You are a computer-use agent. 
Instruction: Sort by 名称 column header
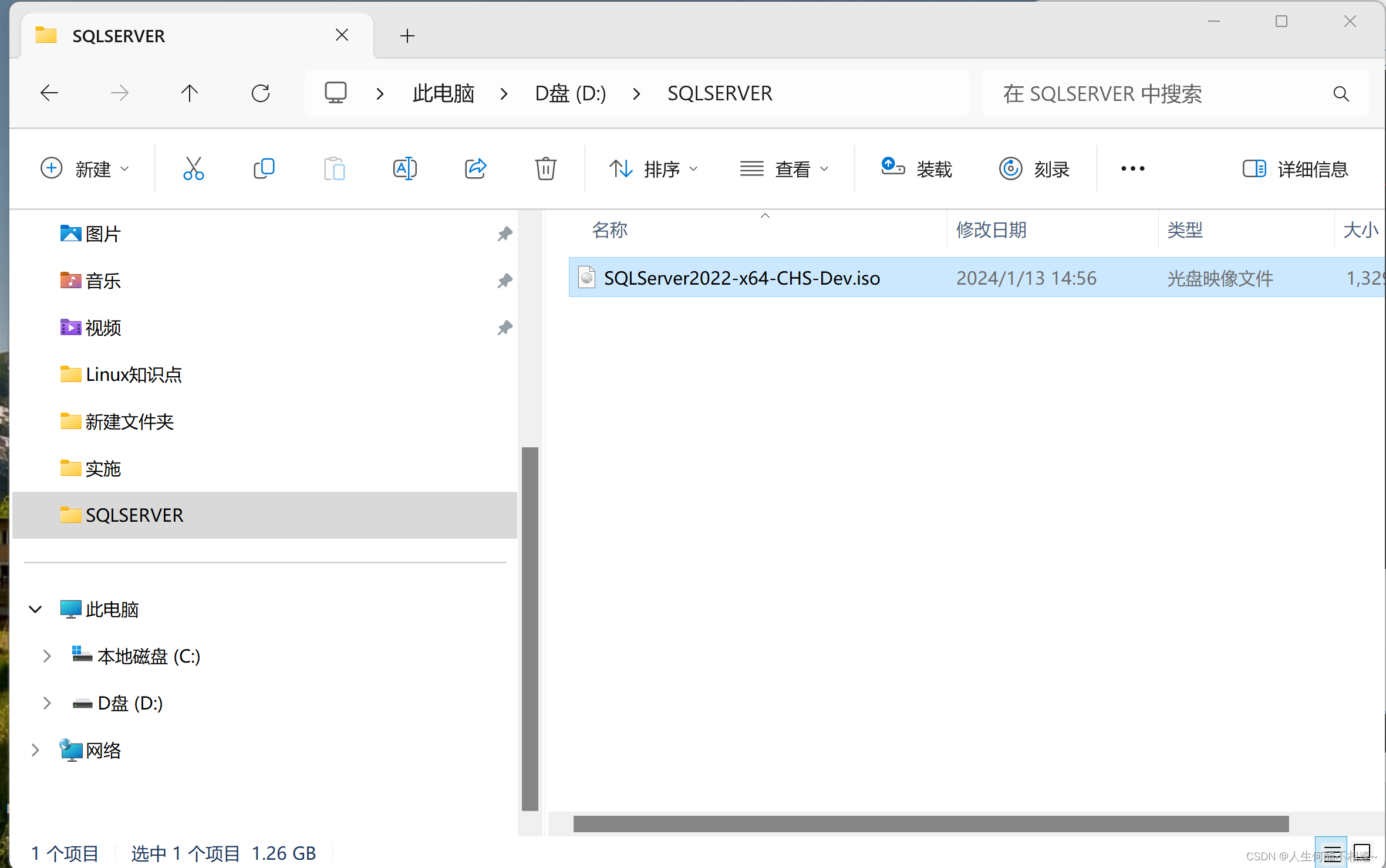point(610,229)
